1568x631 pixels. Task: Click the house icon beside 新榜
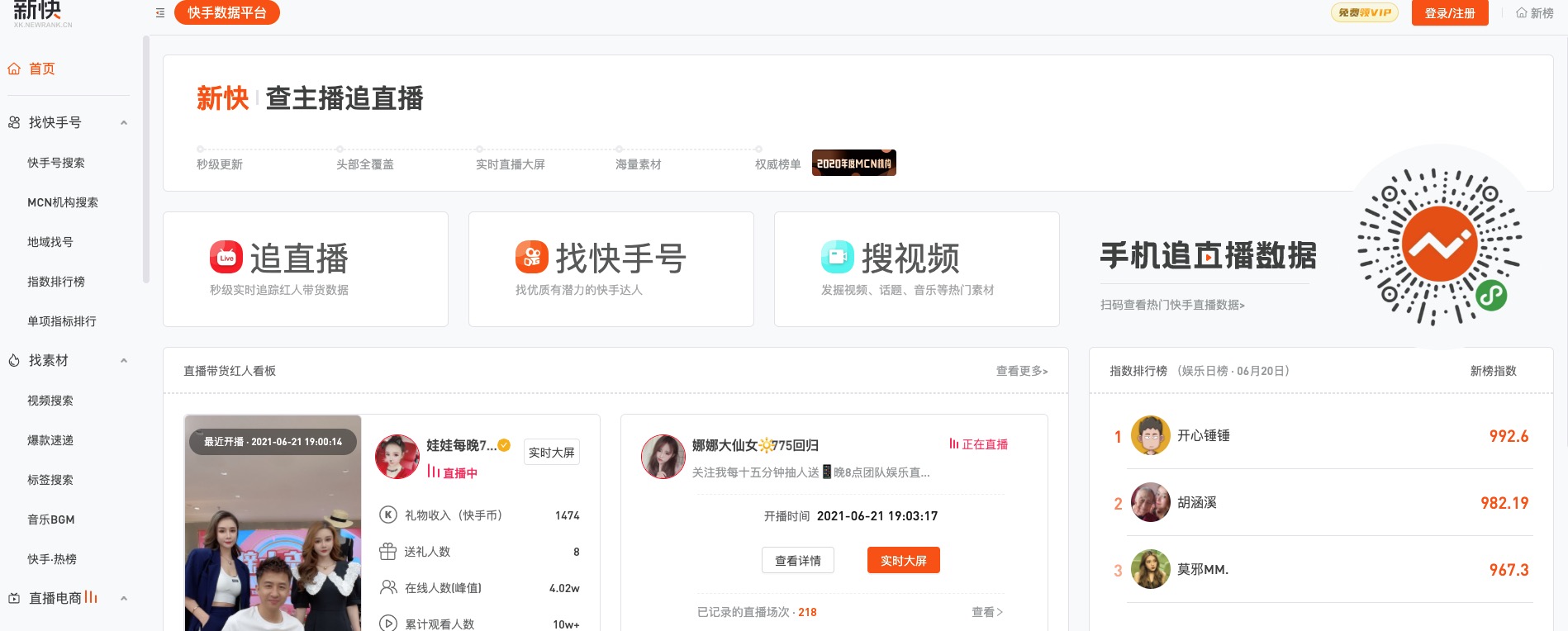click(1521, 13)
